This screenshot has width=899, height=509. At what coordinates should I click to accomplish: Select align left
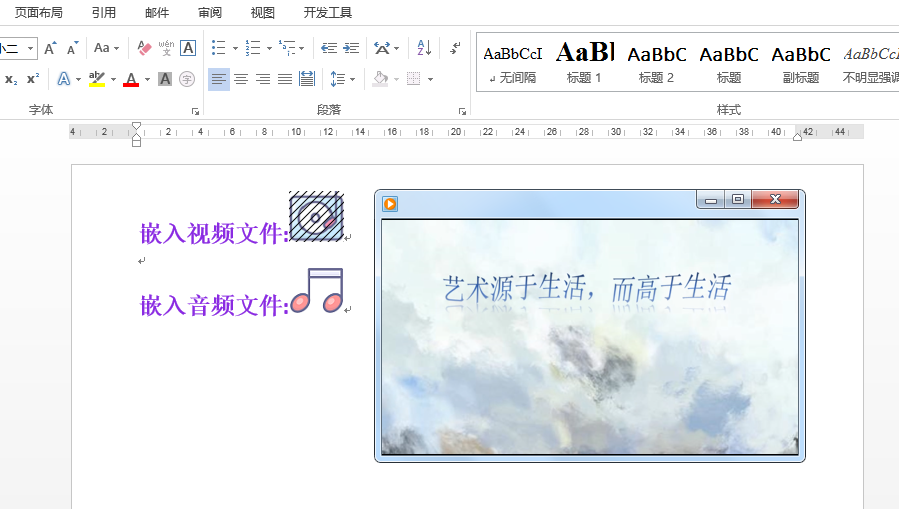pos(218,79)
